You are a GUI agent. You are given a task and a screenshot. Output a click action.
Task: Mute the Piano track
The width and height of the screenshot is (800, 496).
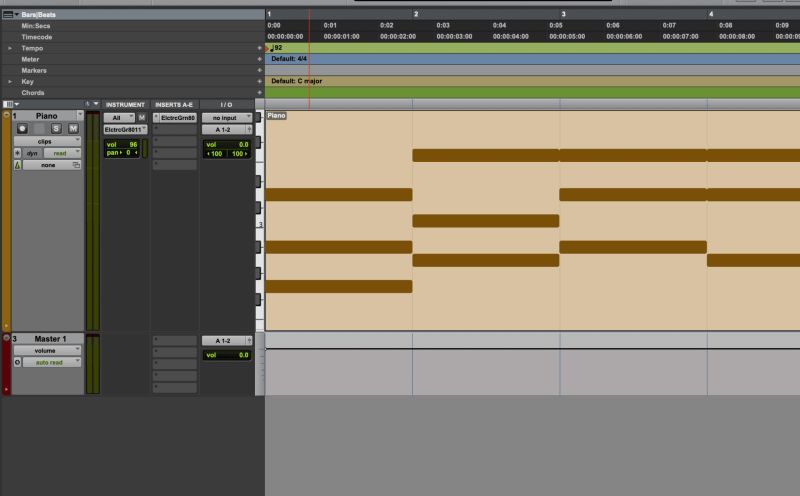pyautogui.click(x=73, y=129)
